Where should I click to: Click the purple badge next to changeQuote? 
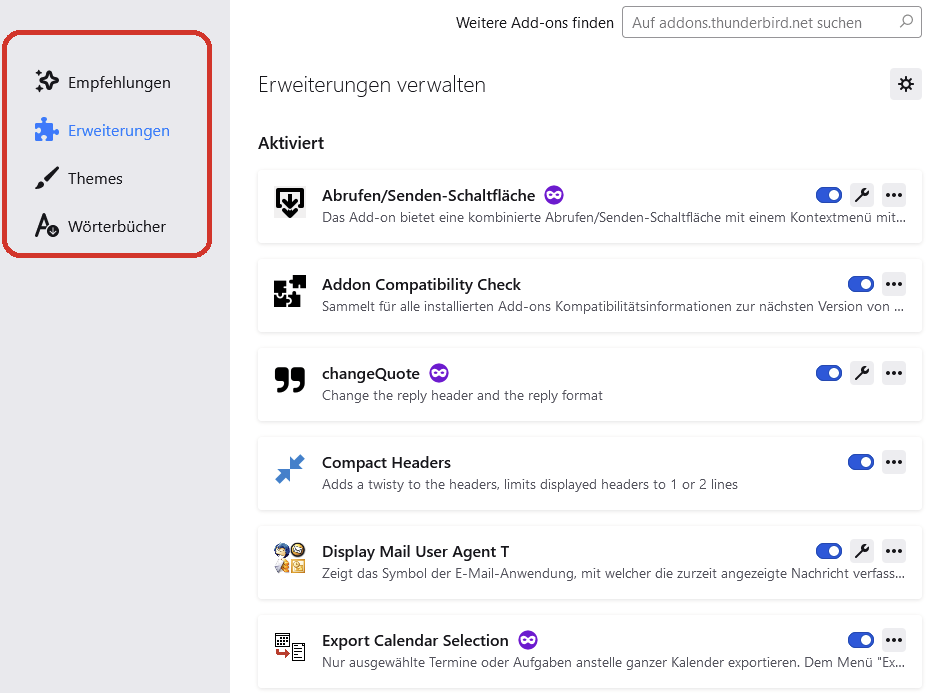pyautogui.click(x=439, y=373)
